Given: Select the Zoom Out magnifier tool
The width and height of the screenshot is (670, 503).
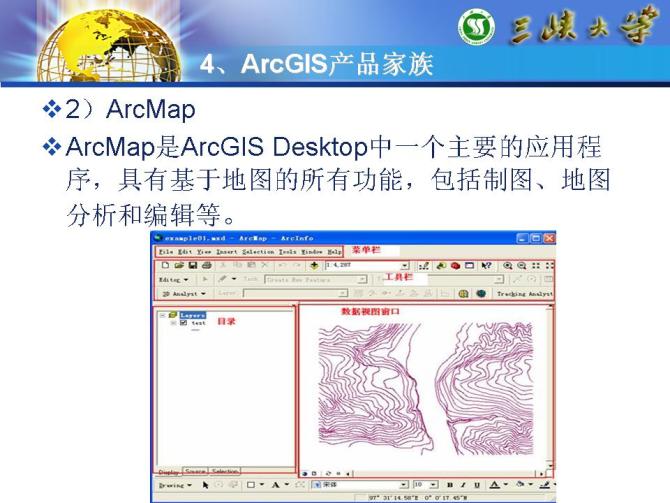Looking at the screenshot, I should pyautogui.click(x=521, y=266).
